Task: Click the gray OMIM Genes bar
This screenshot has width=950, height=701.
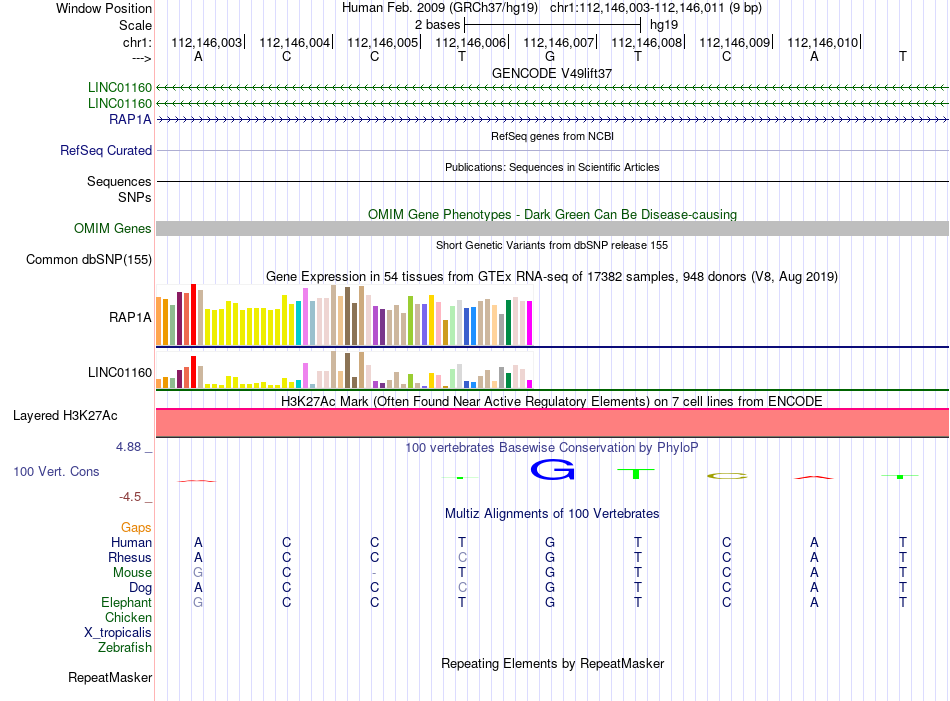Action: point(552,228)
